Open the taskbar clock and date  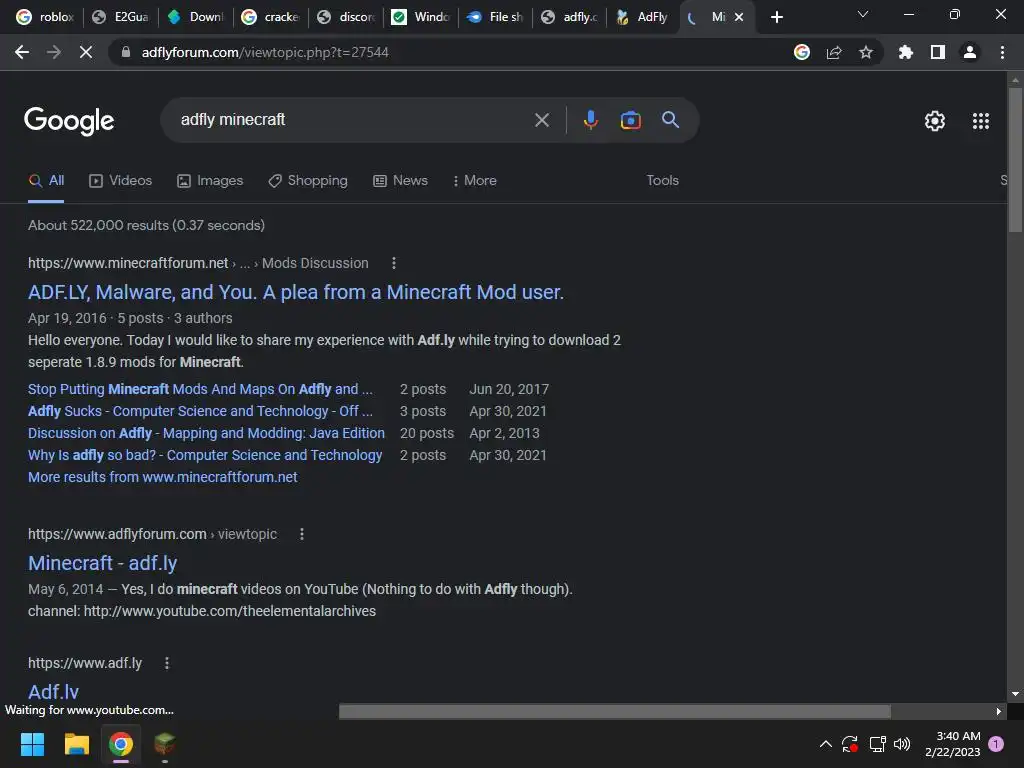[953, 744]
